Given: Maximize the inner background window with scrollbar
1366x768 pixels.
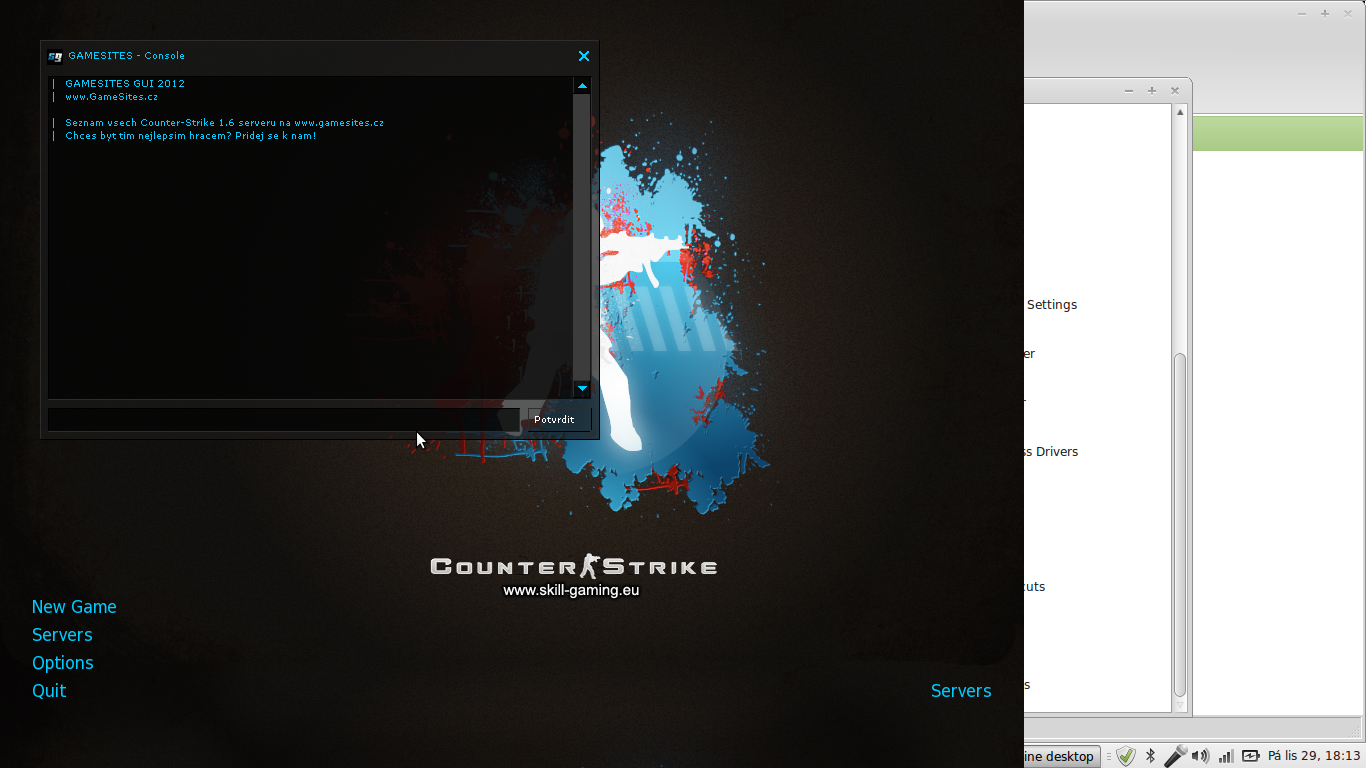Looking at the screenshot, I should pyautogui.click(x=1152, y=91).
